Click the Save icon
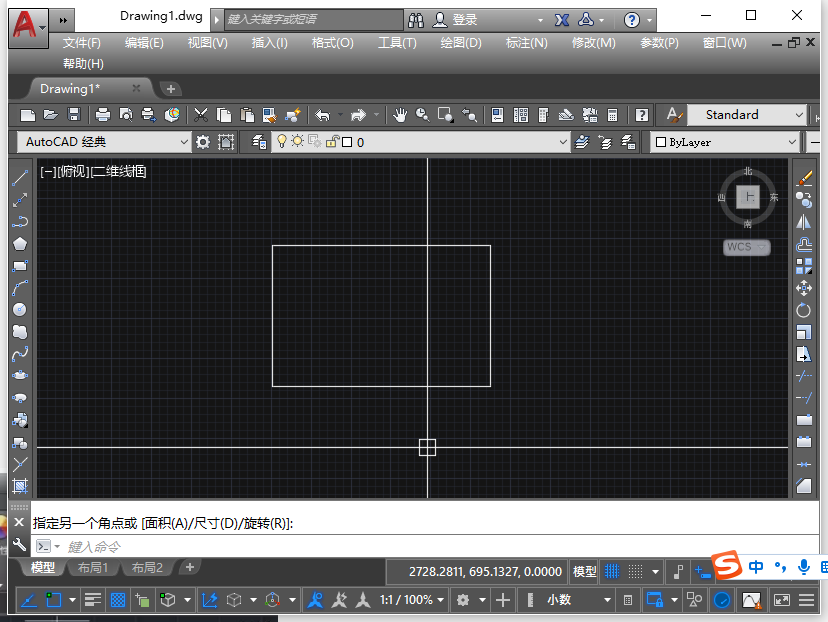This screenshot has height=622, width=828. pos(74,115)
